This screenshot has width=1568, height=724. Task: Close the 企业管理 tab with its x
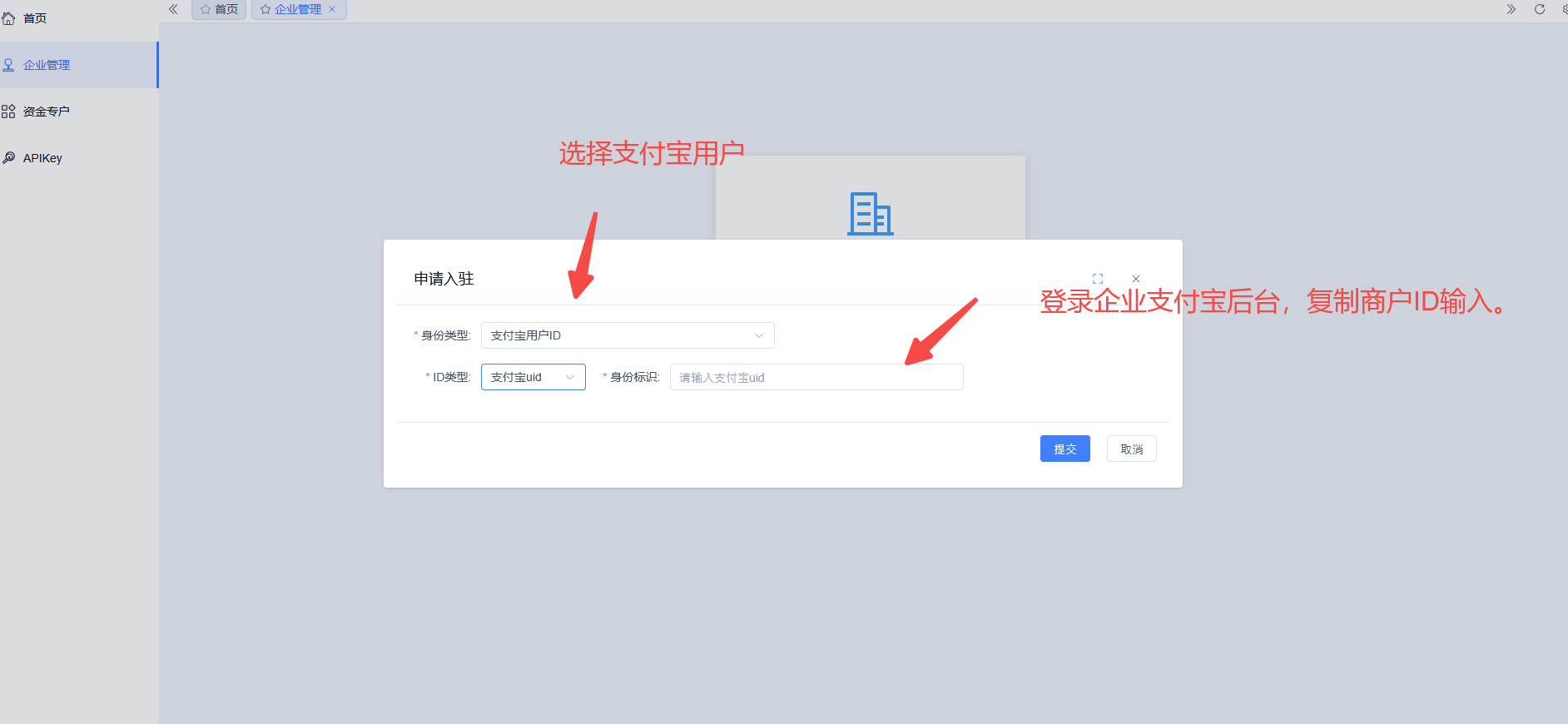332,9
